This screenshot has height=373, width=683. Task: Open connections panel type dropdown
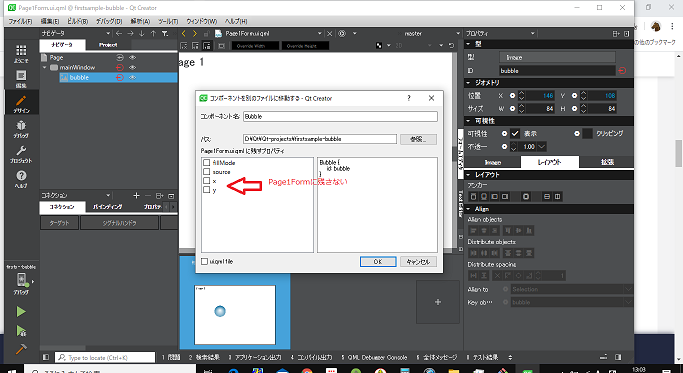pos(108,196)
